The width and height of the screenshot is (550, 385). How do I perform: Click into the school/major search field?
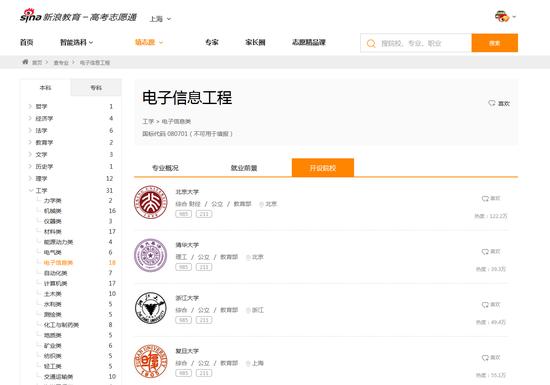point(416,43)
